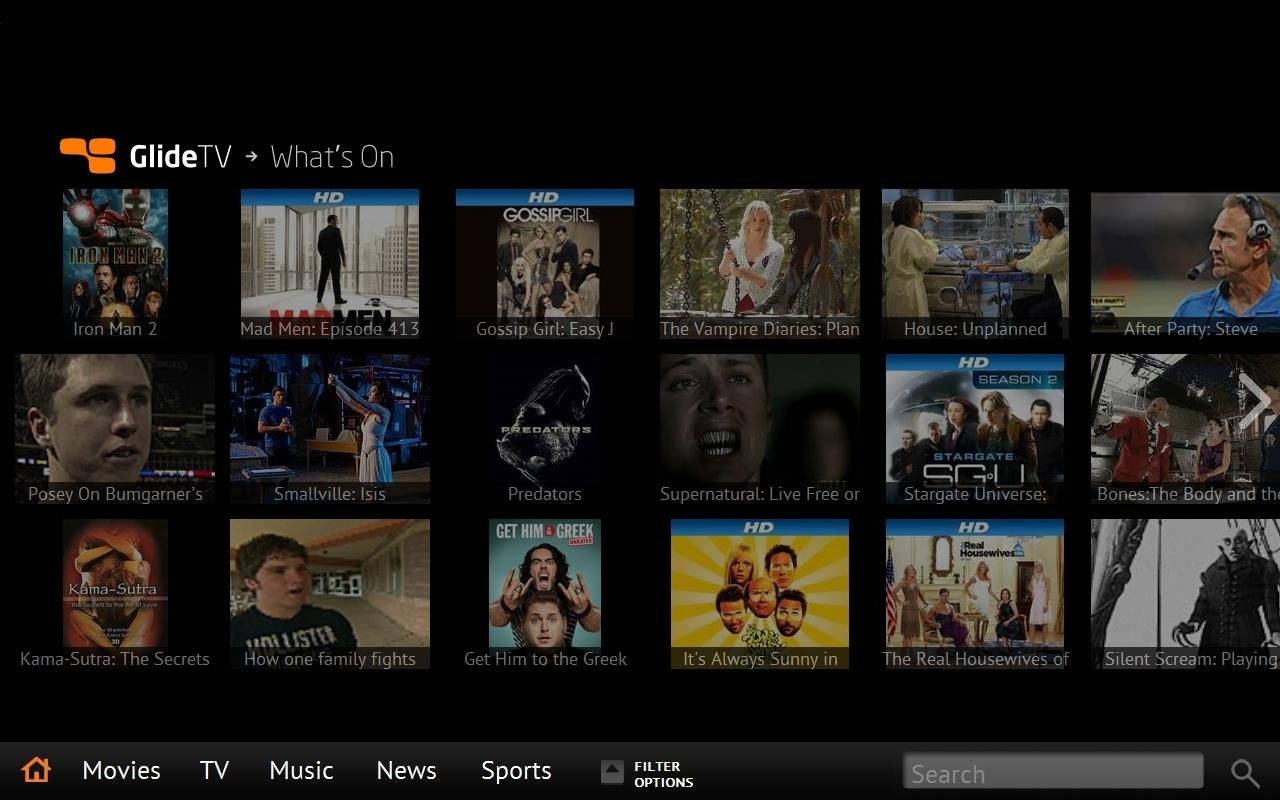Play After Party: Steve video
Image resolution: width=1280 pixels, height=800 pixels.
click(x=1186, y=264)
